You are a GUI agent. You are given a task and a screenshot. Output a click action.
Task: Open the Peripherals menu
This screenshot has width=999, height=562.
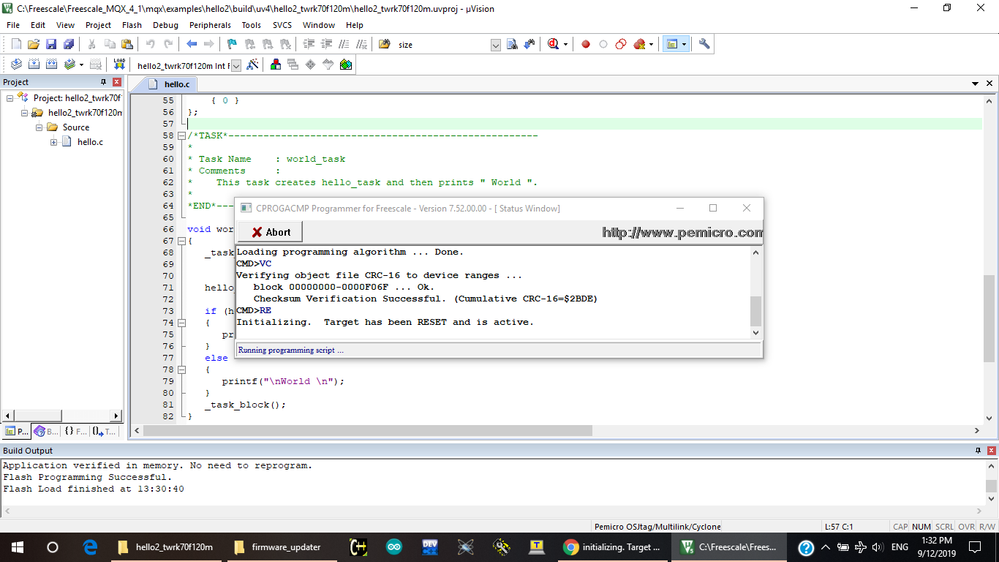pyautogui.click(x=210, y=25)
